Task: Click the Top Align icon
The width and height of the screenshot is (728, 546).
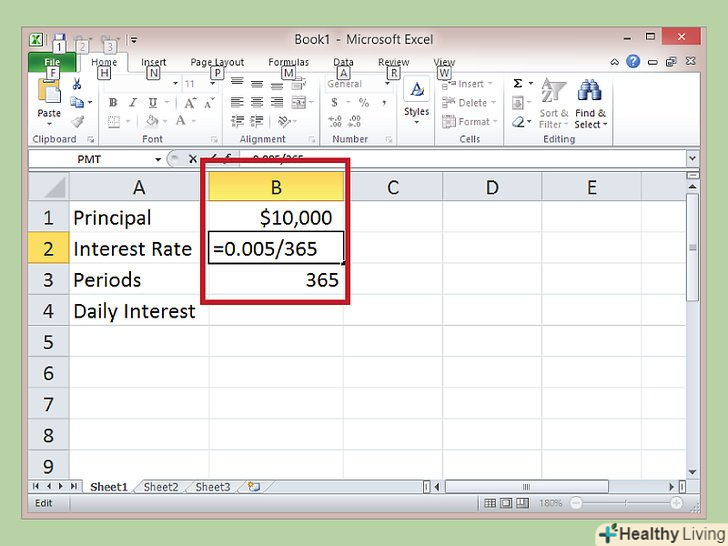Action: (x=237, y=82)
